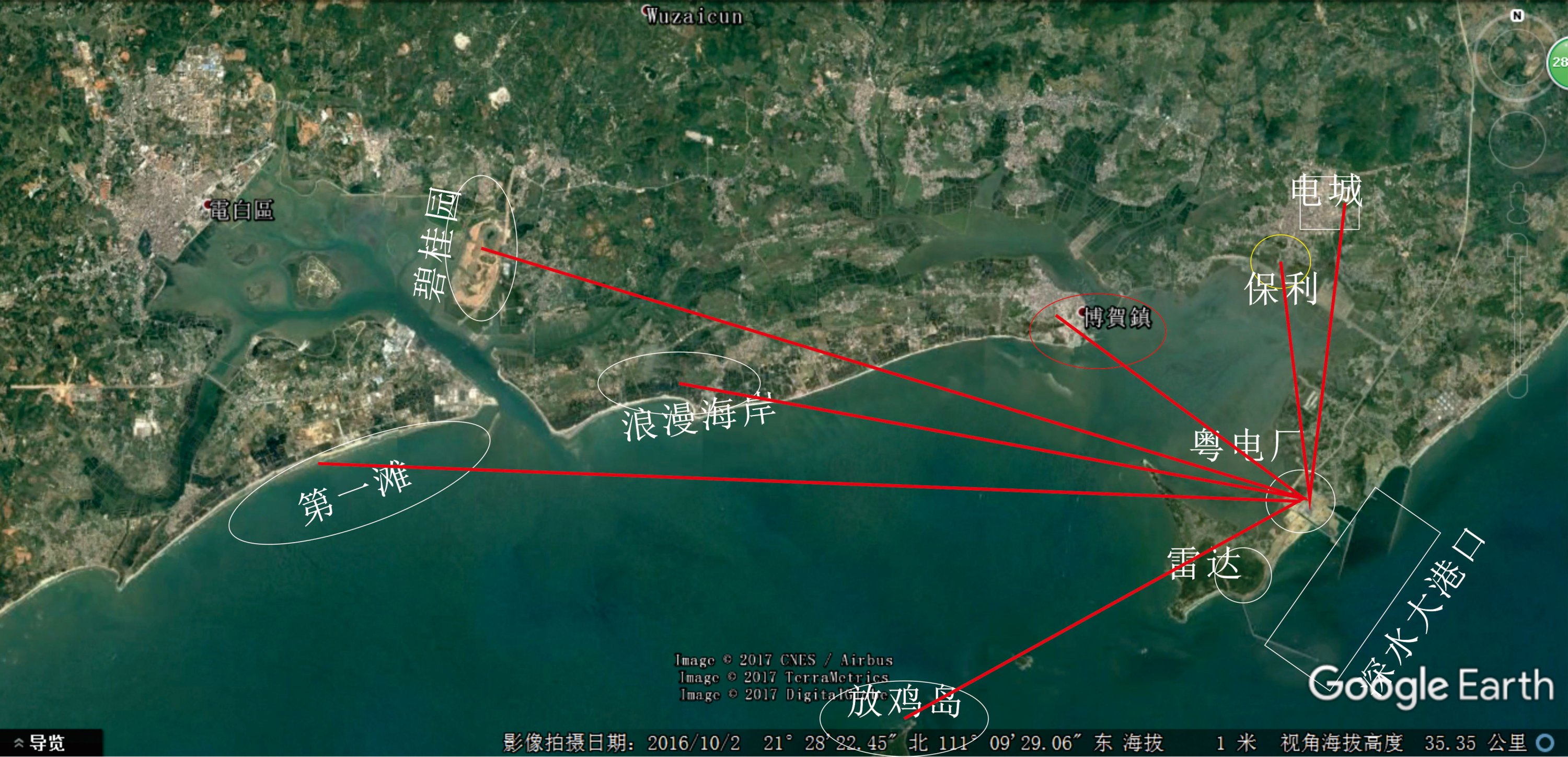Click the look-around compass ring control
Screen dimensions: 1568x757
click(1516, 59)
